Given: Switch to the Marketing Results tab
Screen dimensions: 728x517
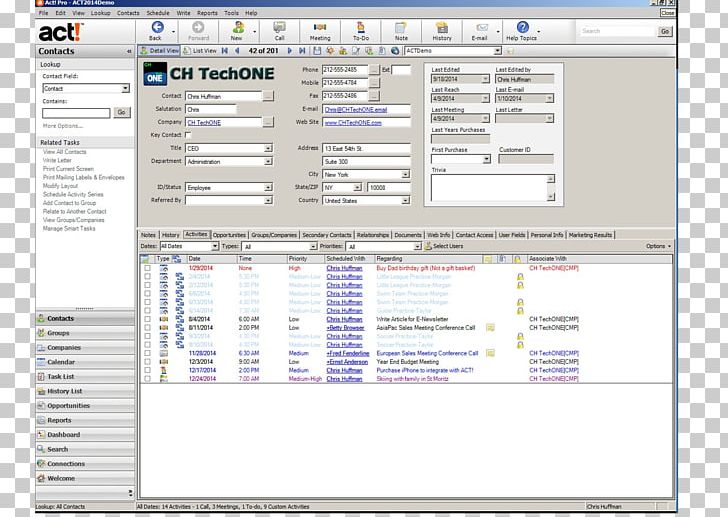Looking at the screenshot, I should point(590,235).
